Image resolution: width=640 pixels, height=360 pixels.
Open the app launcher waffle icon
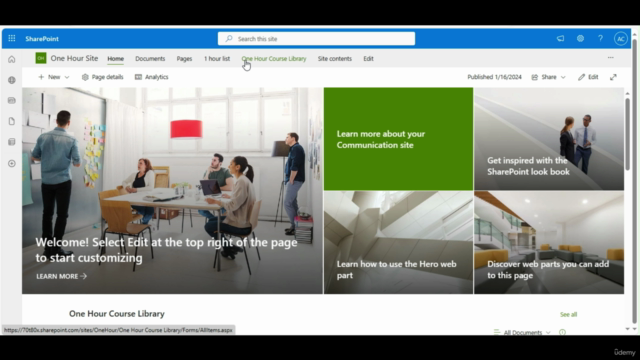tap(12, 38)
